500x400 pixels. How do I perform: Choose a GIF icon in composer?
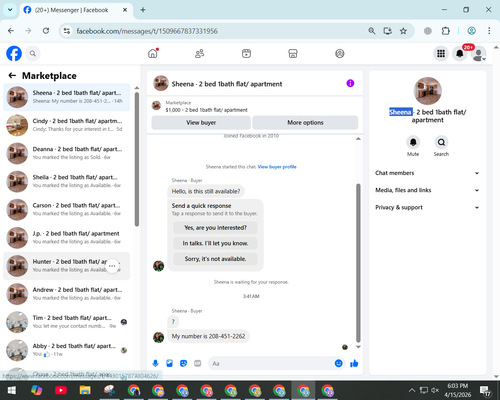click(198, 363)
